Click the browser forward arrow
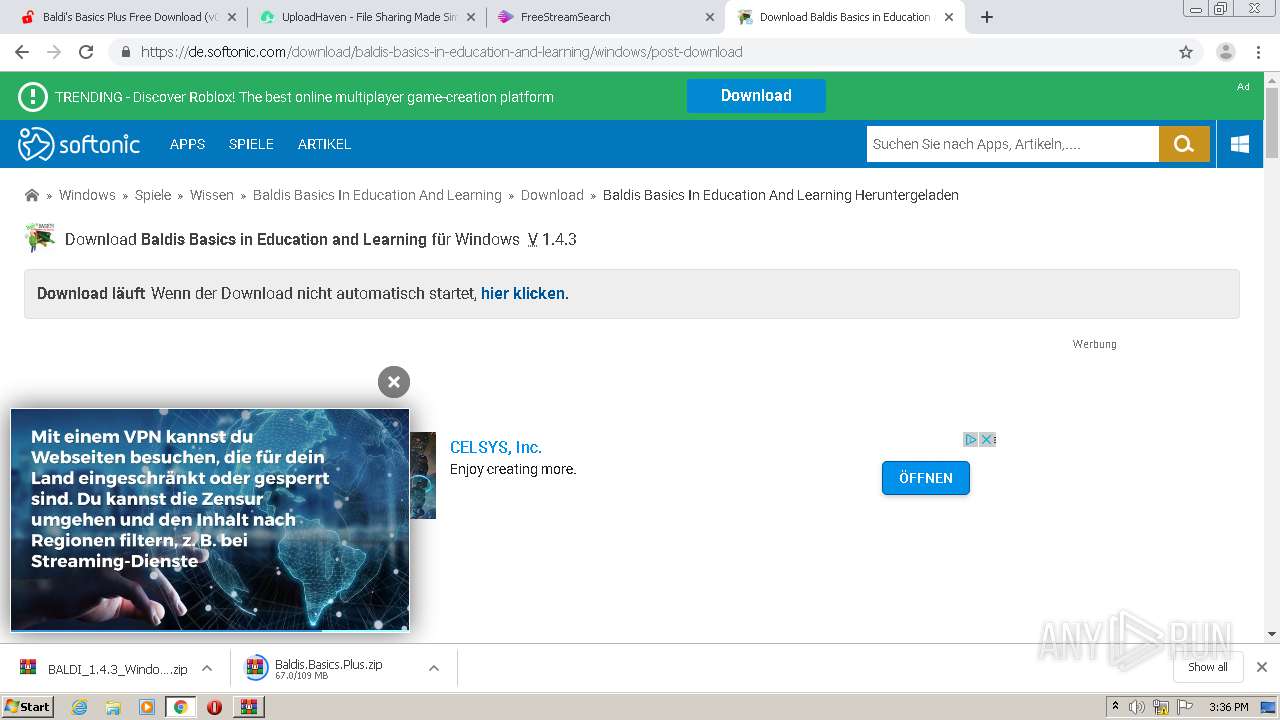 (x=54, y=52)
